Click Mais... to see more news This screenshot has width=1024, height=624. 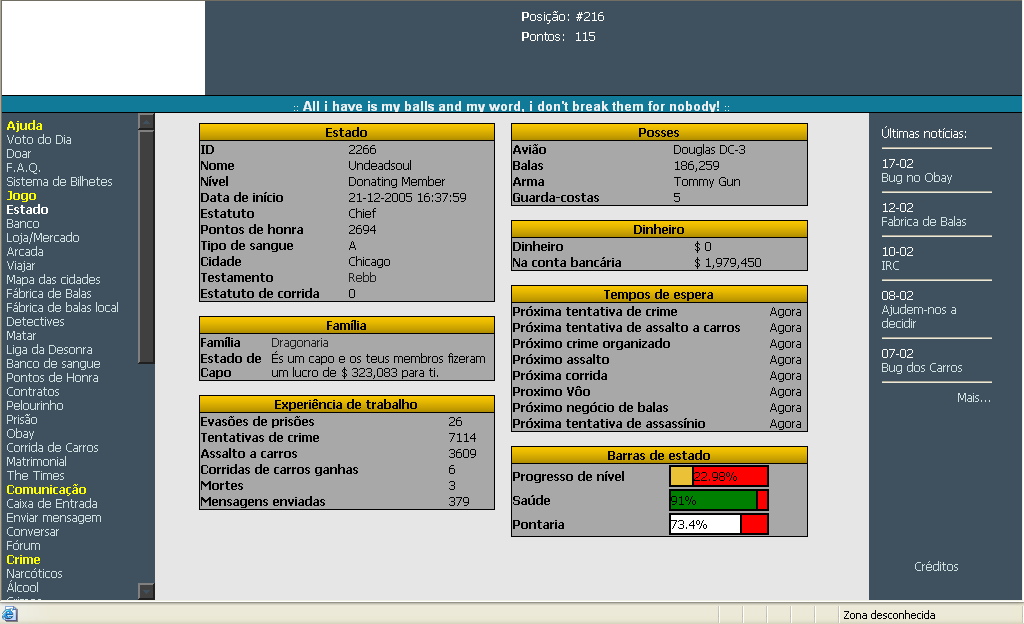click(x=973, y=398)
